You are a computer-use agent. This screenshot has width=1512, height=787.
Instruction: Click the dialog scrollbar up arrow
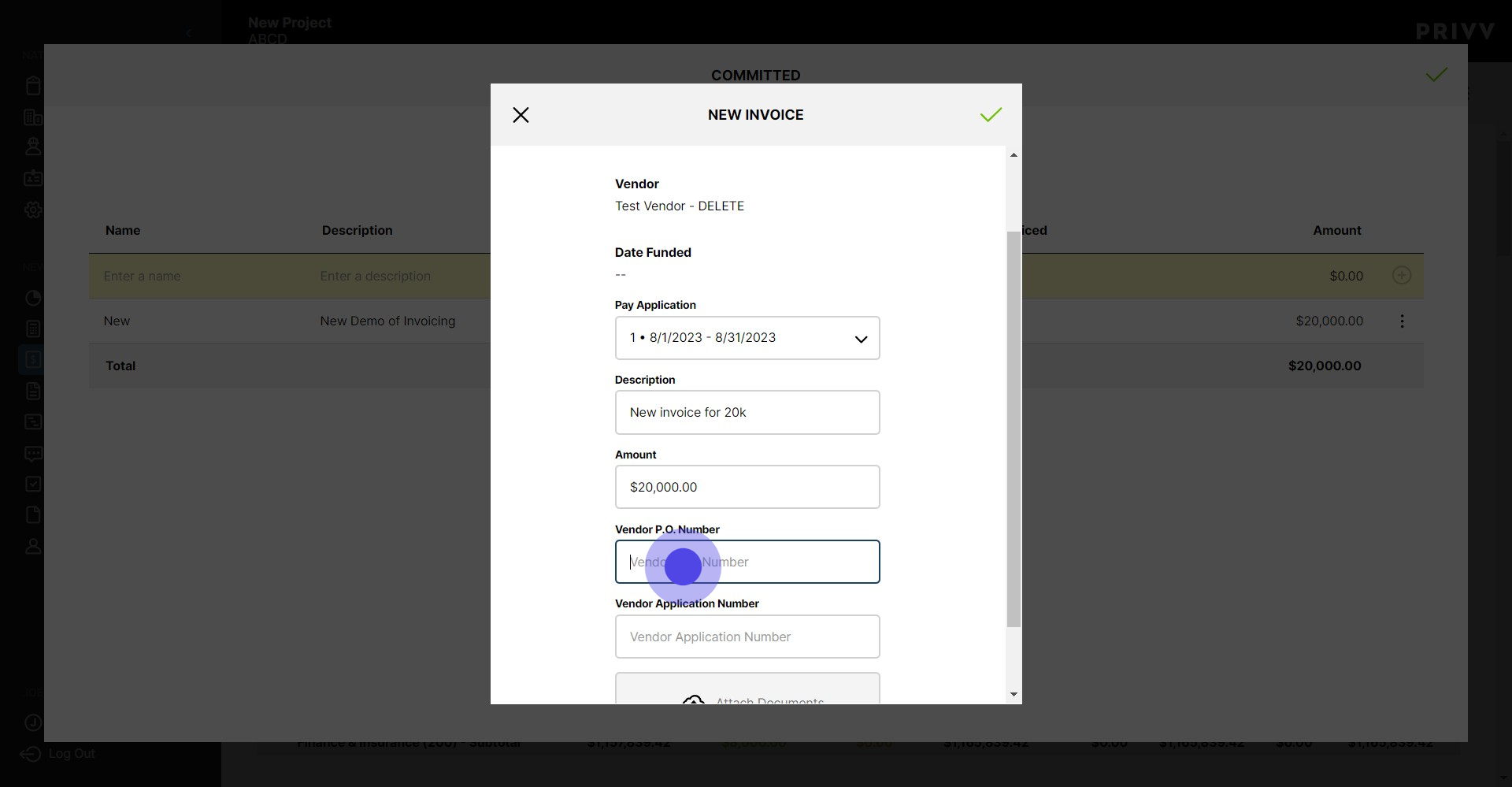coord(1014,155)
